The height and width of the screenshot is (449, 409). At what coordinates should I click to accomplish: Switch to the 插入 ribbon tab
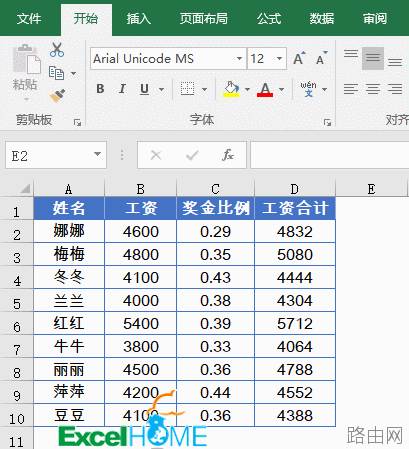(x=139, y=19)
